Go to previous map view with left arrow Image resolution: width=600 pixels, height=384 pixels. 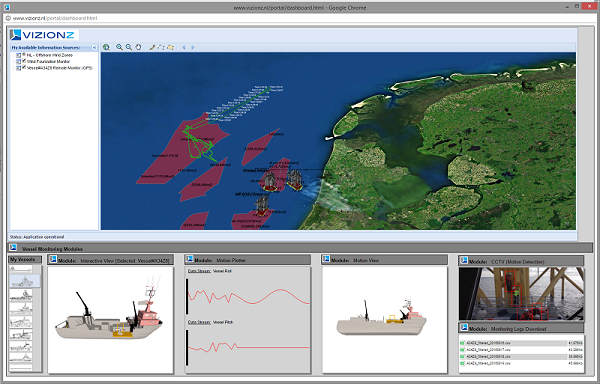(x=184, y=47)
